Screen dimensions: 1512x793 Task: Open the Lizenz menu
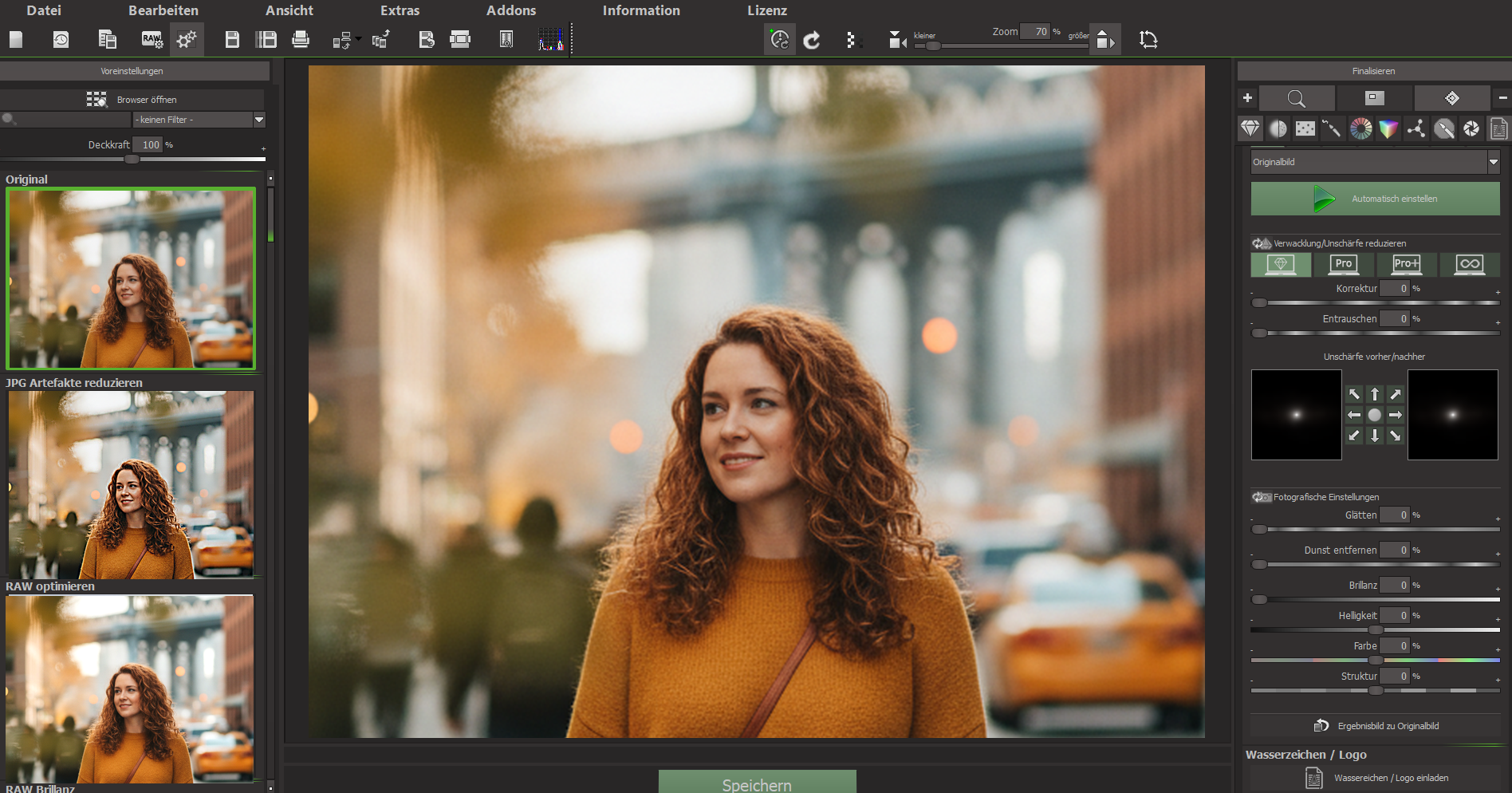(x=767, y=10)
